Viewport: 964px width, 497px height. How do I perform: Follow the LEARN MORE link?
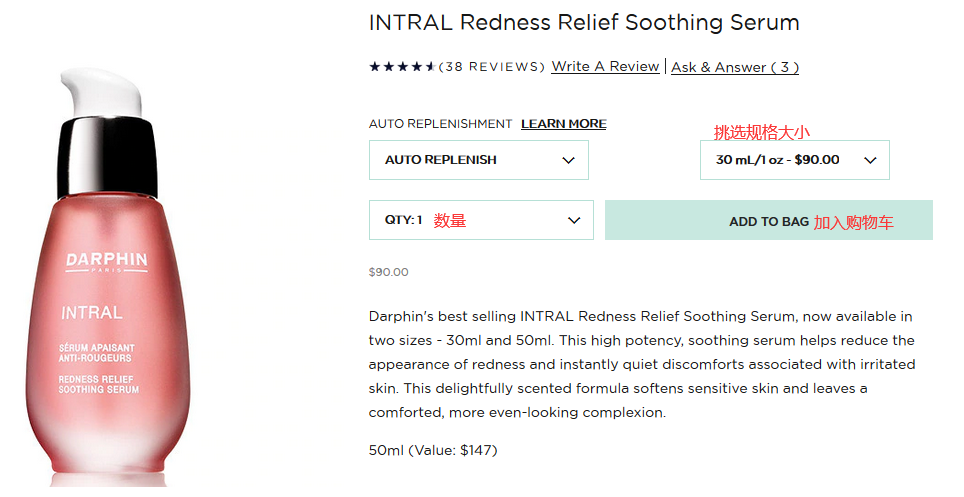point(563,124)
